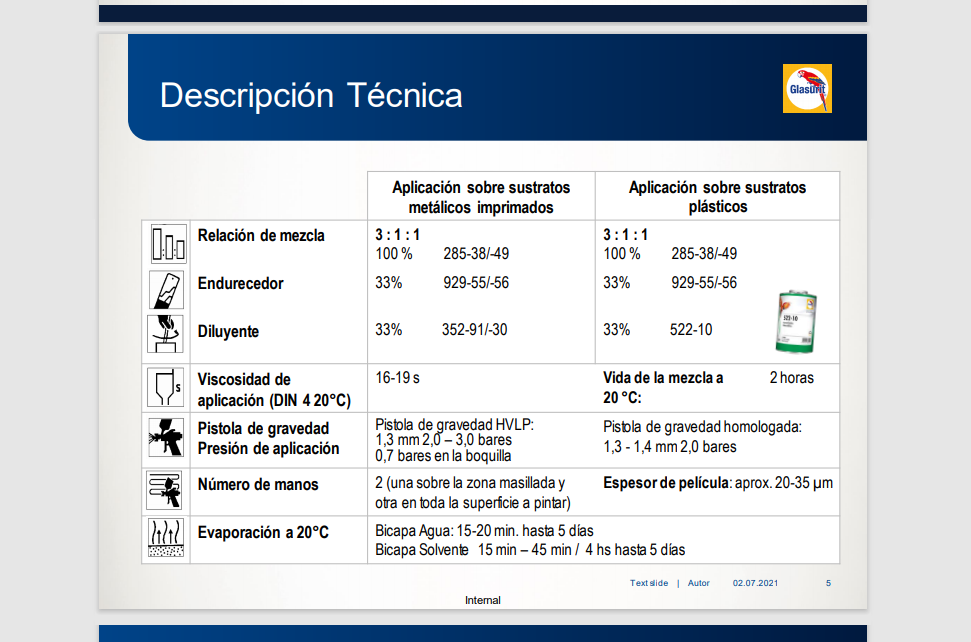Select the hardener (Endurecedor) pictogram
971x642 pixels.
tap(168, 290)
